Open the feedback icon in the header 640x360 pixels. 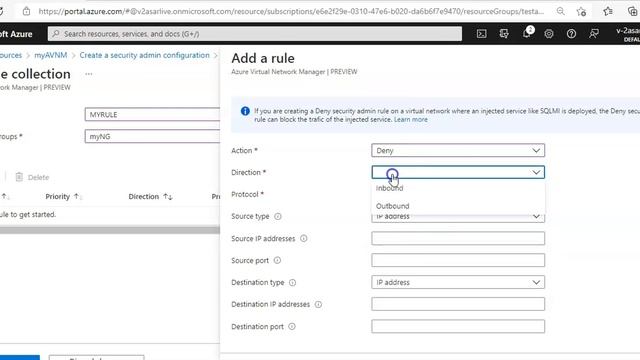click(594, 34)
